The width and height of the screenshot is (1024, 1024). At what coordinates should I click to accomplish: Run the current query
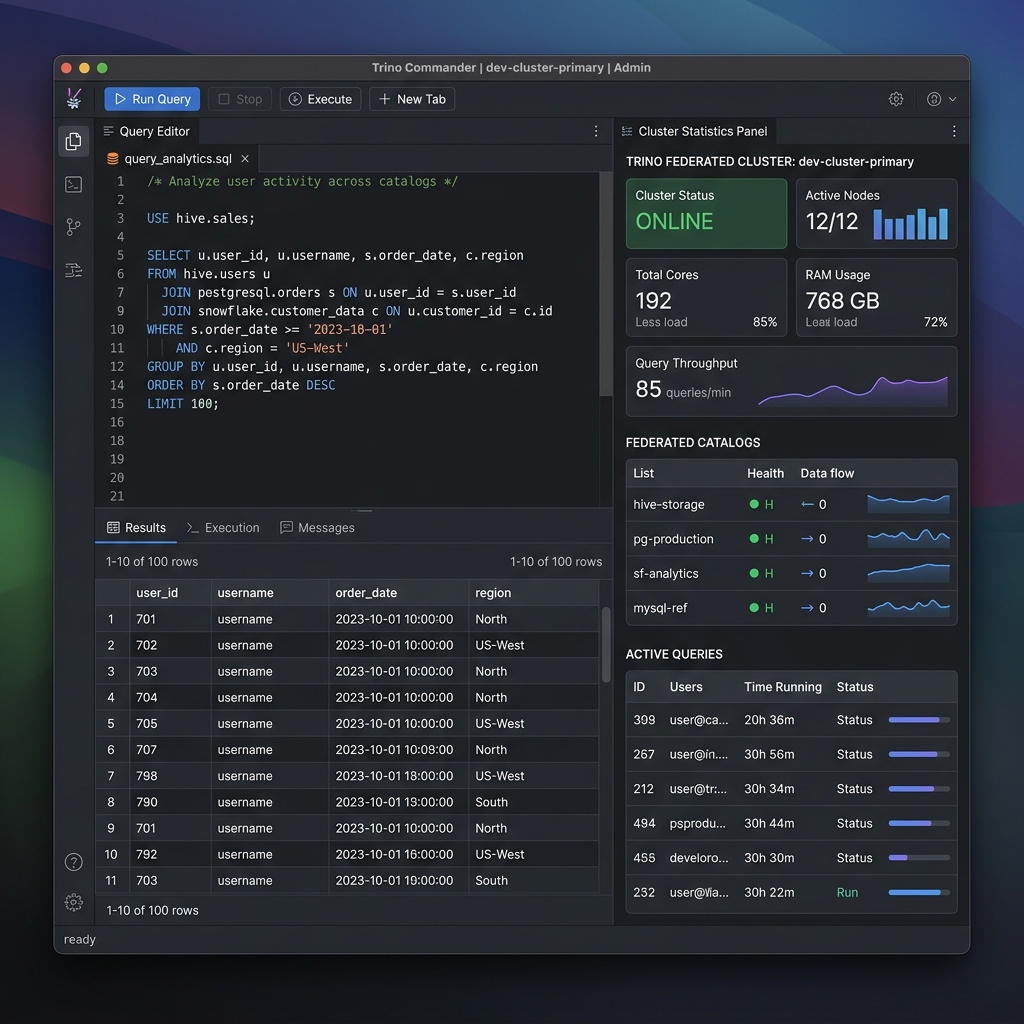(x=152, y=99)
